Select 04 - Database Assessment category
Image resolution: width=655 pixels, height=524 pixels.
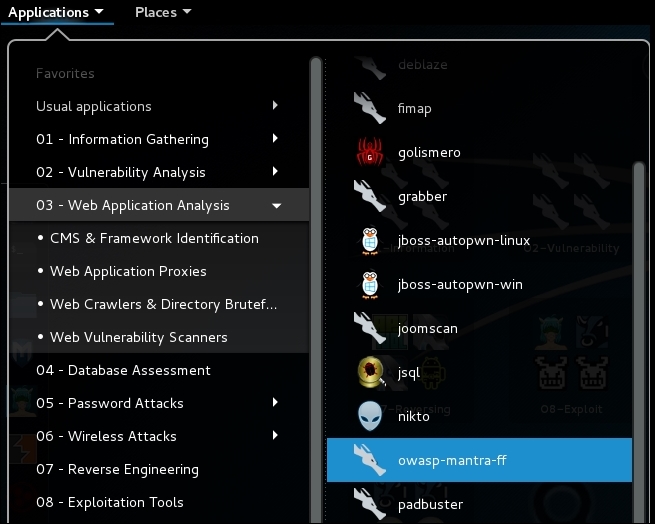(x=159, y=370)
